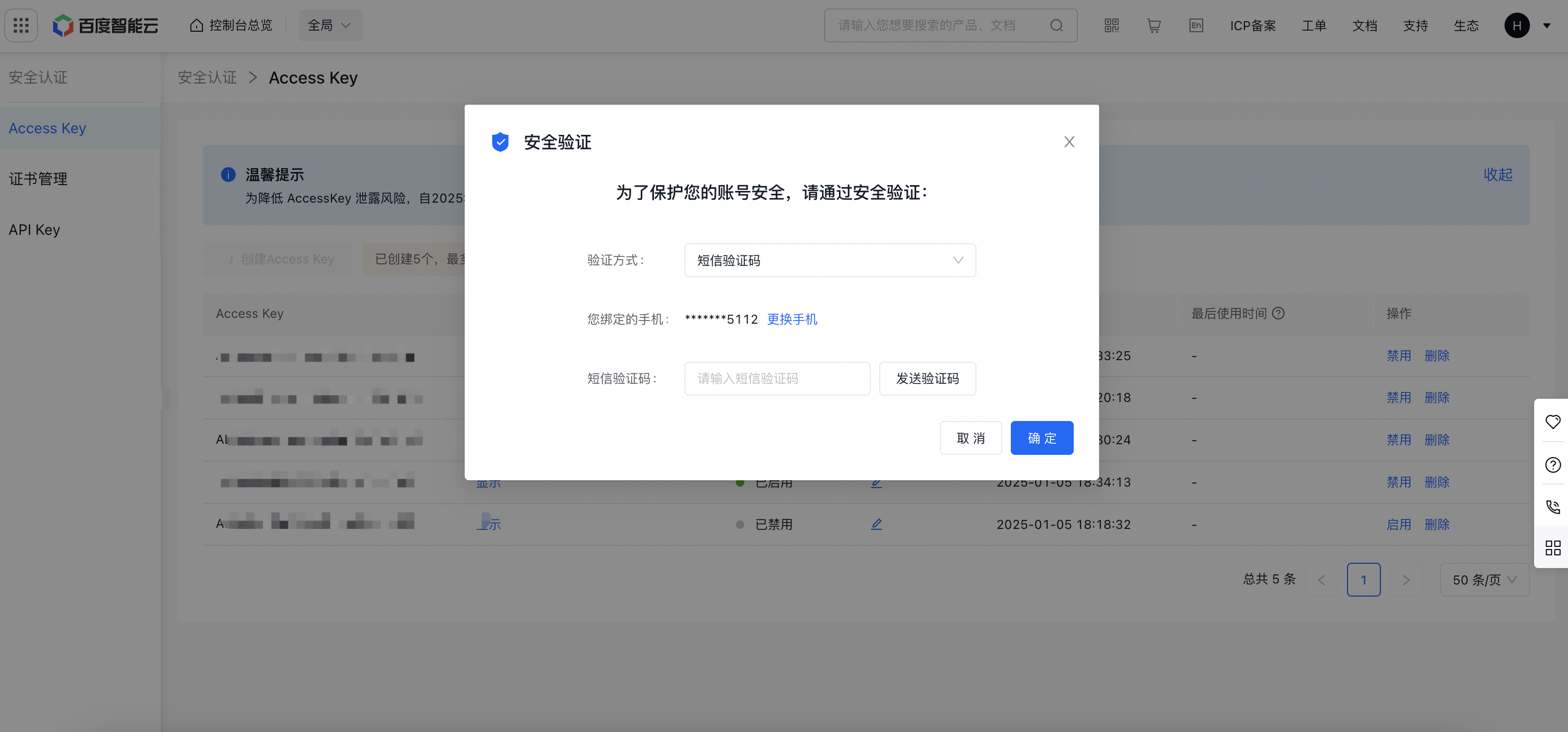1568x732 pixels.
Task: Click the 操作 column header
Action: tap(1398, 314)
